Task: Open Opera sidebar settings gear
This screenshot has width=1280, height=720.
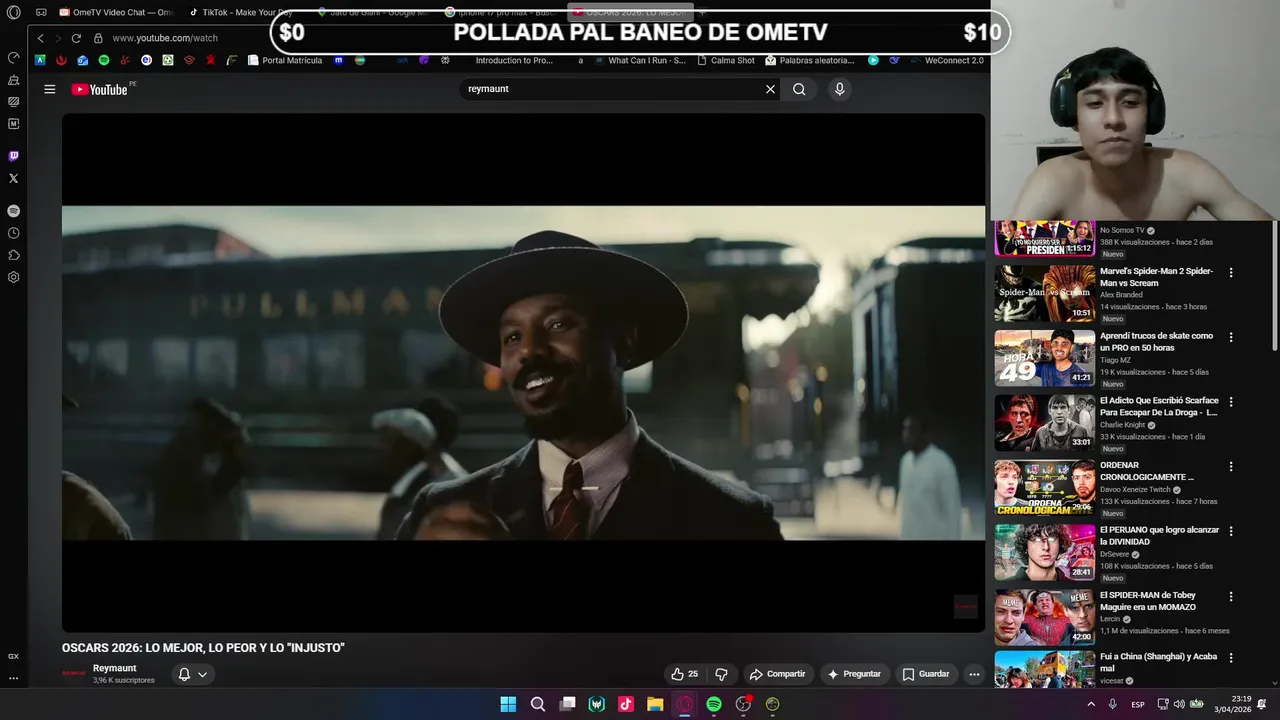Action: tap(13, 277)
